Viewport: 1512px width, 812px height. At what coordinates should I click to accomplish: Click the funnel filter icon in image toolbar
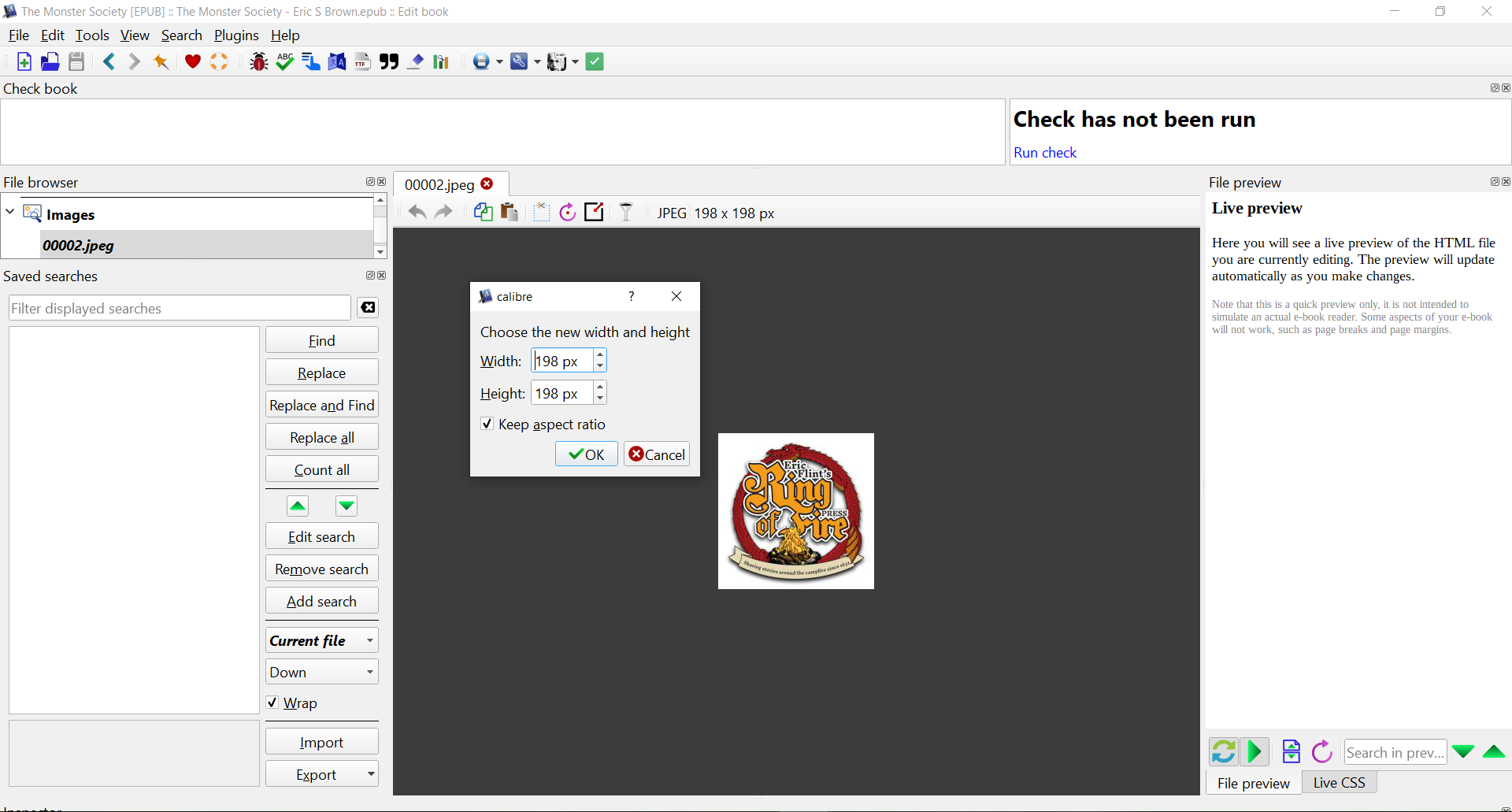626,212
